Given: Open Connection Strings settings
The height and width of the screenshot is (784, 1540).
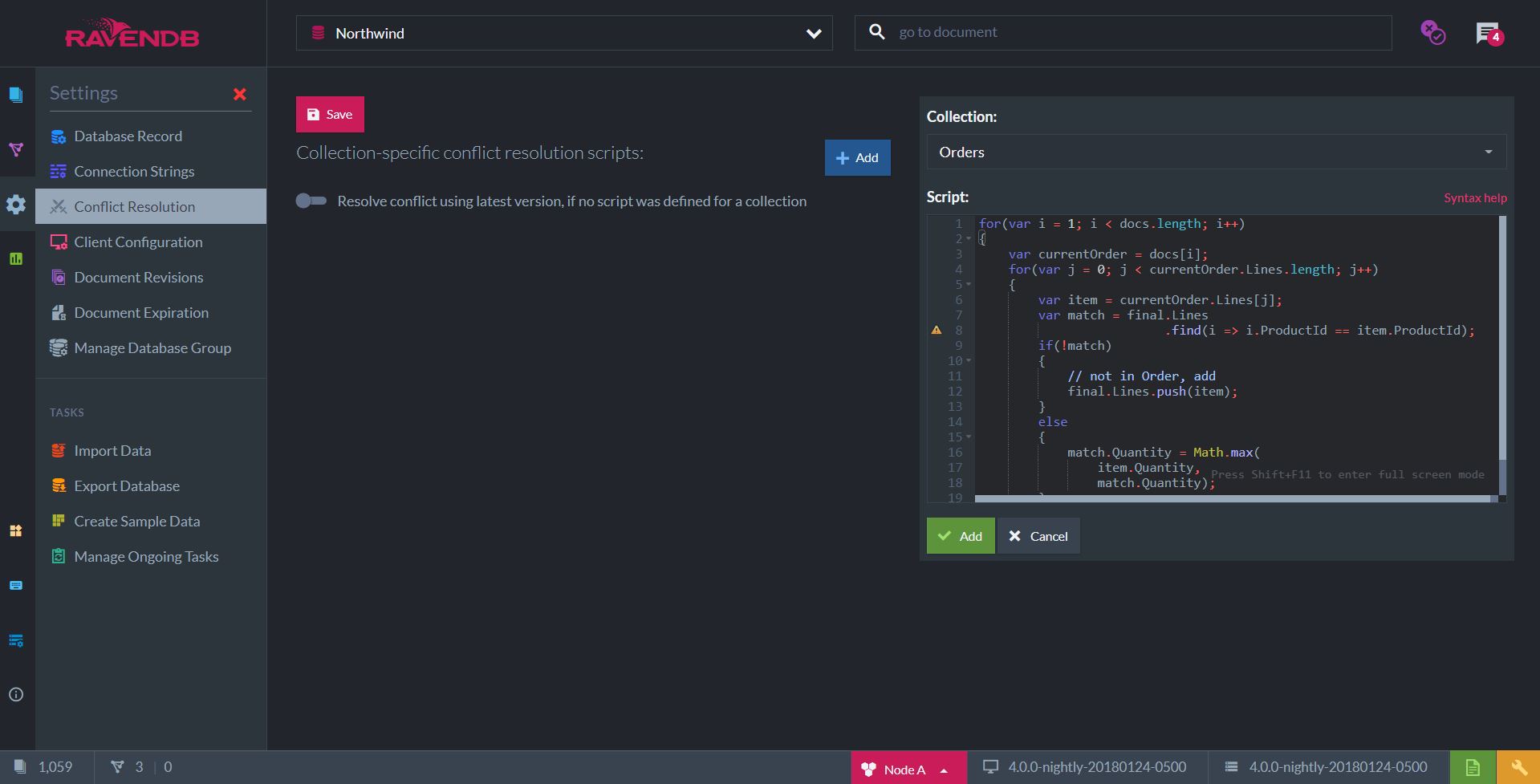Looking at the screenshot, I should click(x=151, y=172).
